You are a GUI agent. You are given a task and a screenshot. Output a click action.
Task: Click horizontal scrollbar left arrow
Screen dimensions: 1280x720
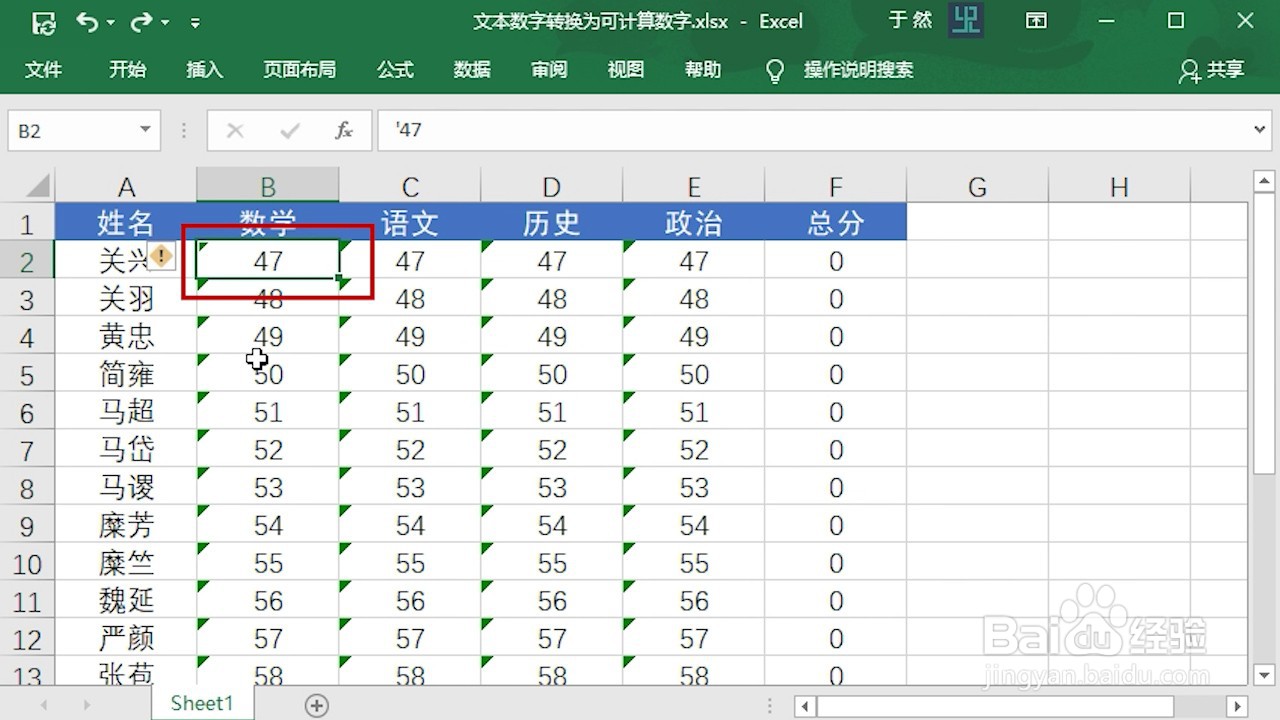tap(805, 706)
